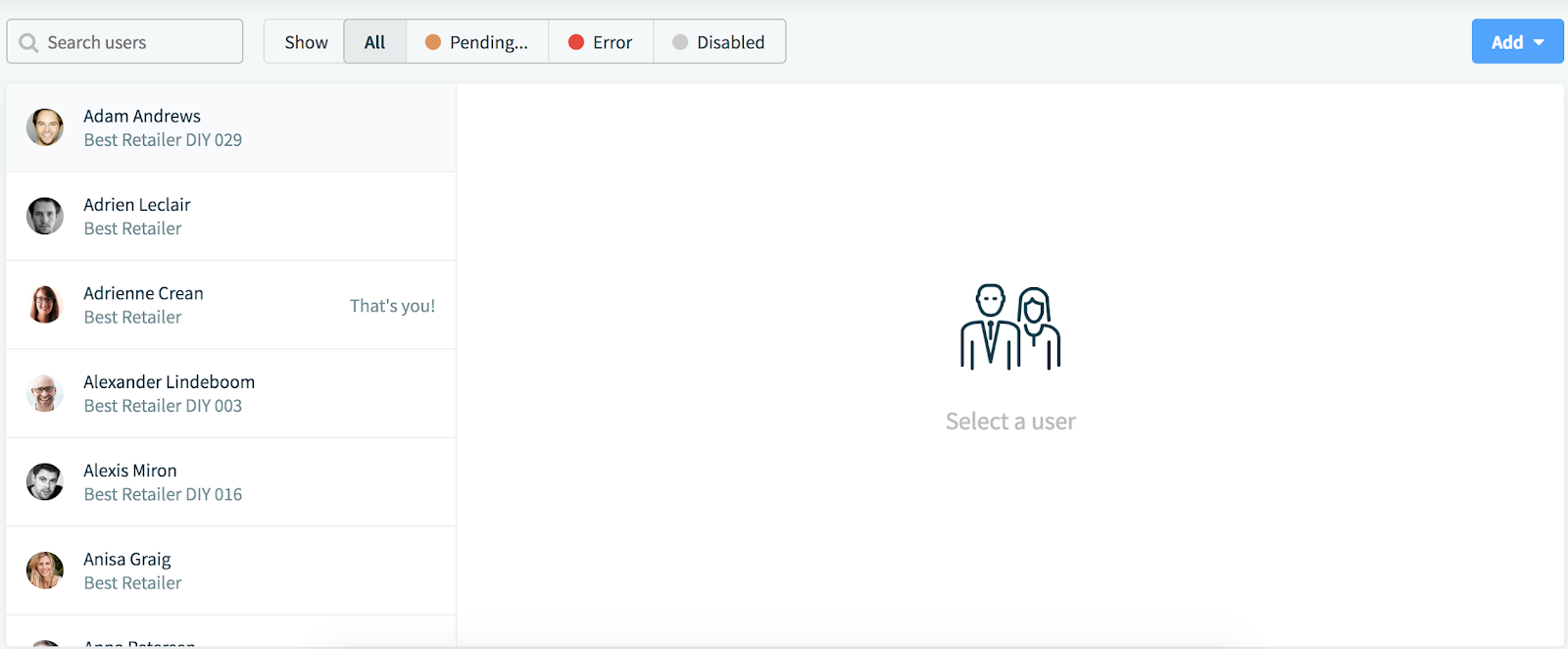This screenshot has width=1568, height=649.
Task: Click the grey Disabled status dot
Action: tap(680, 42)
